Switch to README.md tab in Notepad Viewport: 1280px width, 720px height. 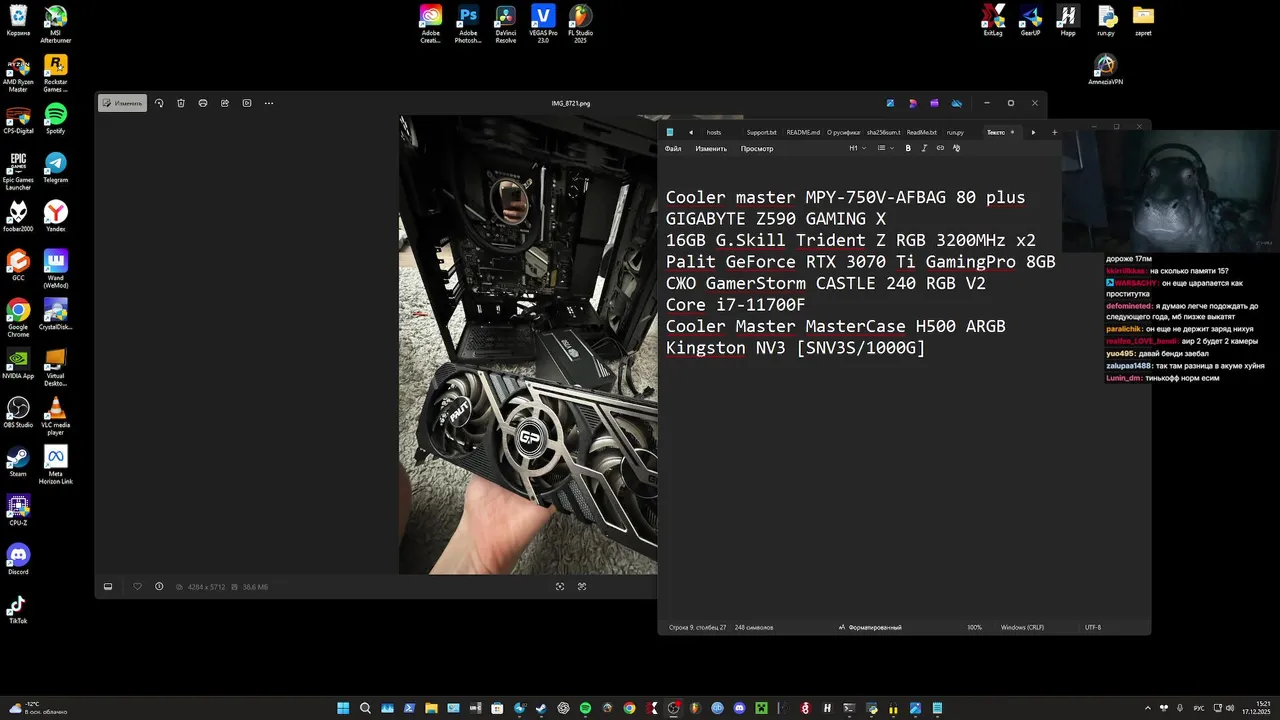click(803, 132)
